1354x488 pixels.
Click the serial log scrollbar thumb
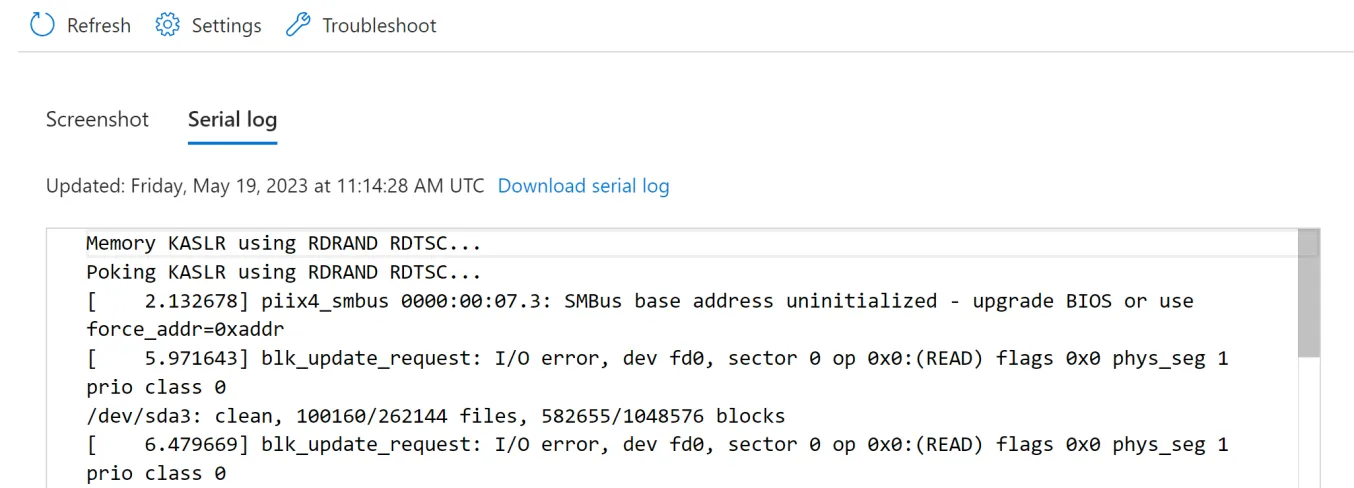[x=1308, y=292]
